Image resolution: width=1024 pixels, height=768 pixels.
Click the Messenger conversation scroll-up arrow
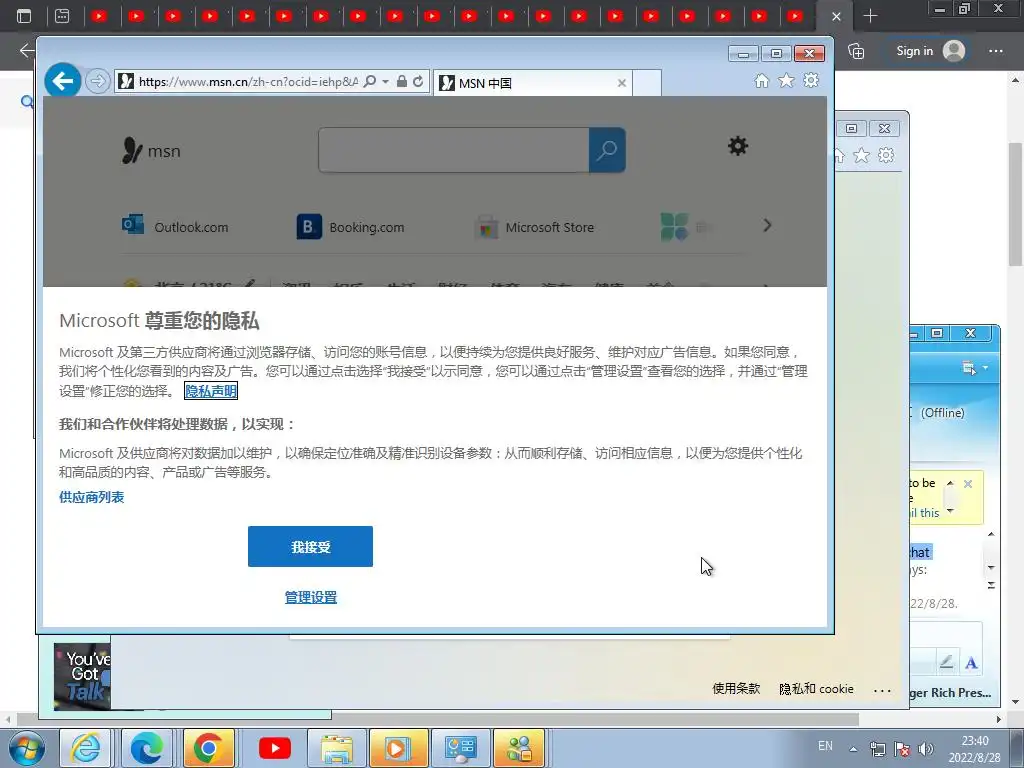(x=991, y=534)
